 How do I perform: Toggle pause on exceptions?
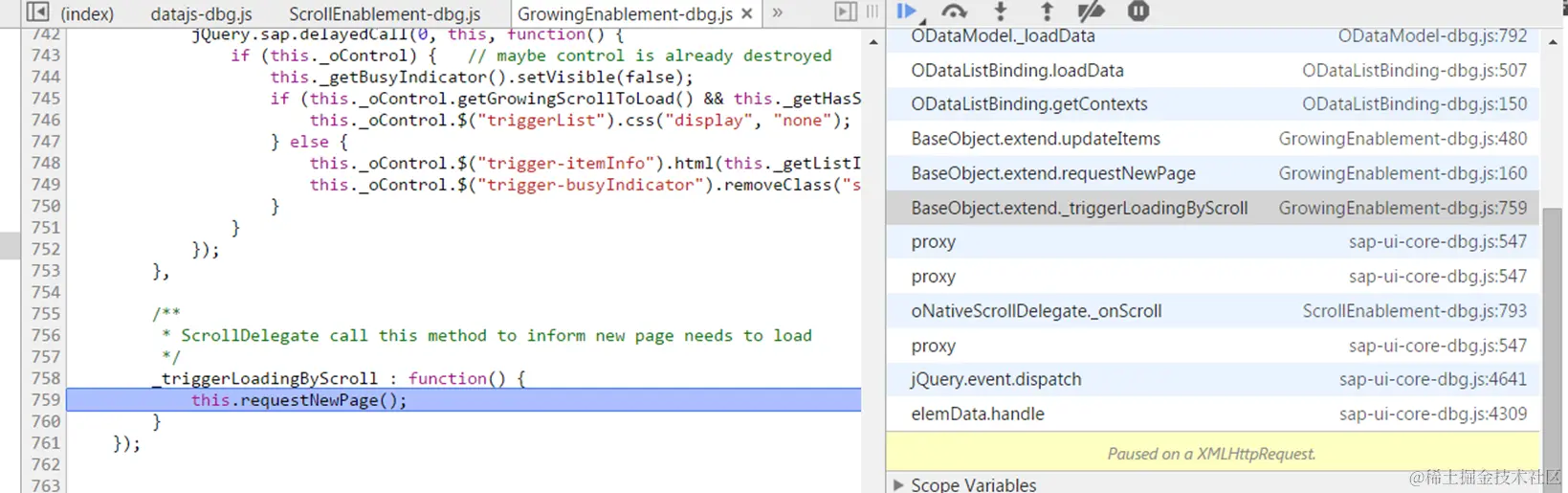(x=1137, y=11)
